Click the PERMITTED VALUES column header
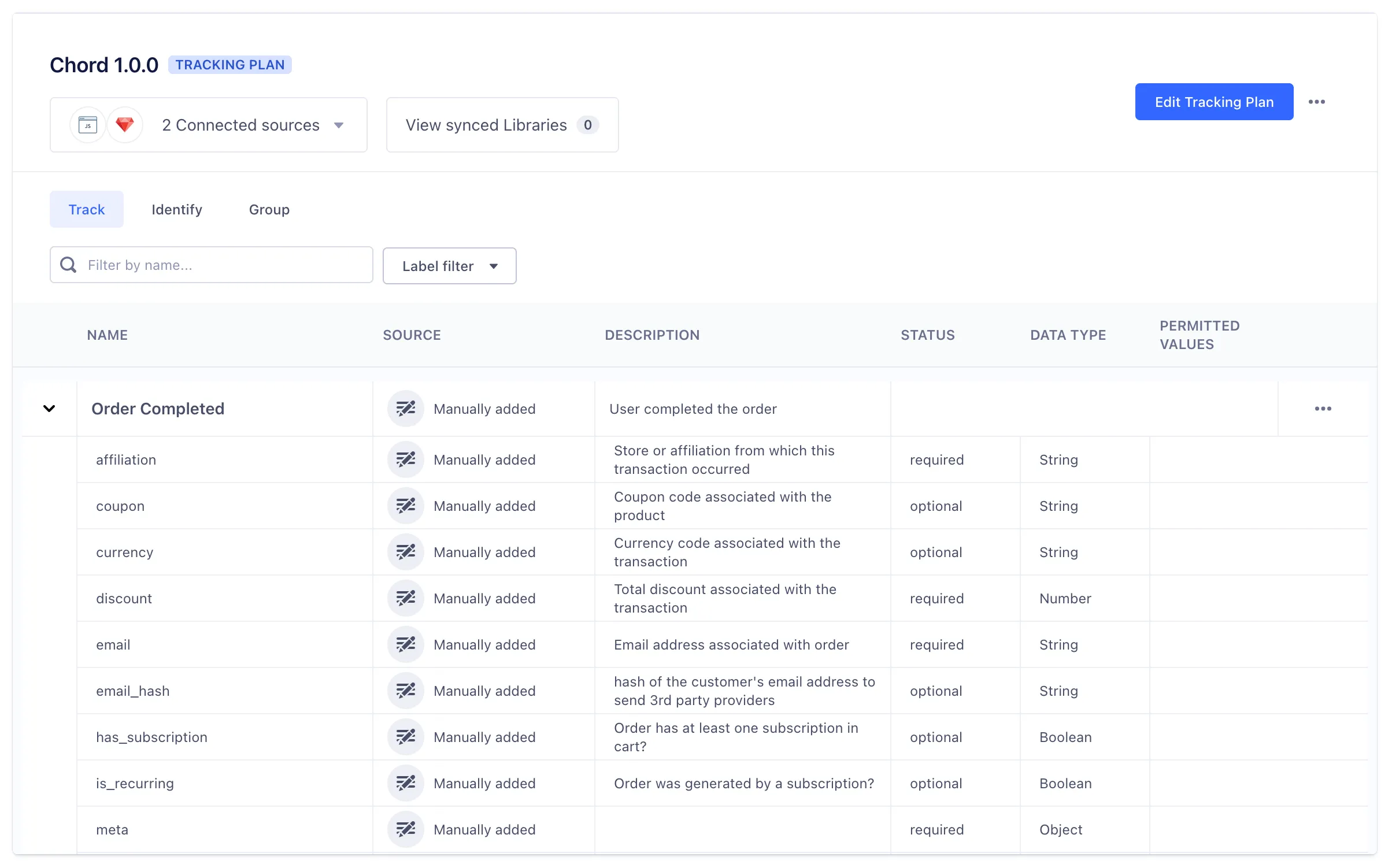 [x=1200, y=335]
